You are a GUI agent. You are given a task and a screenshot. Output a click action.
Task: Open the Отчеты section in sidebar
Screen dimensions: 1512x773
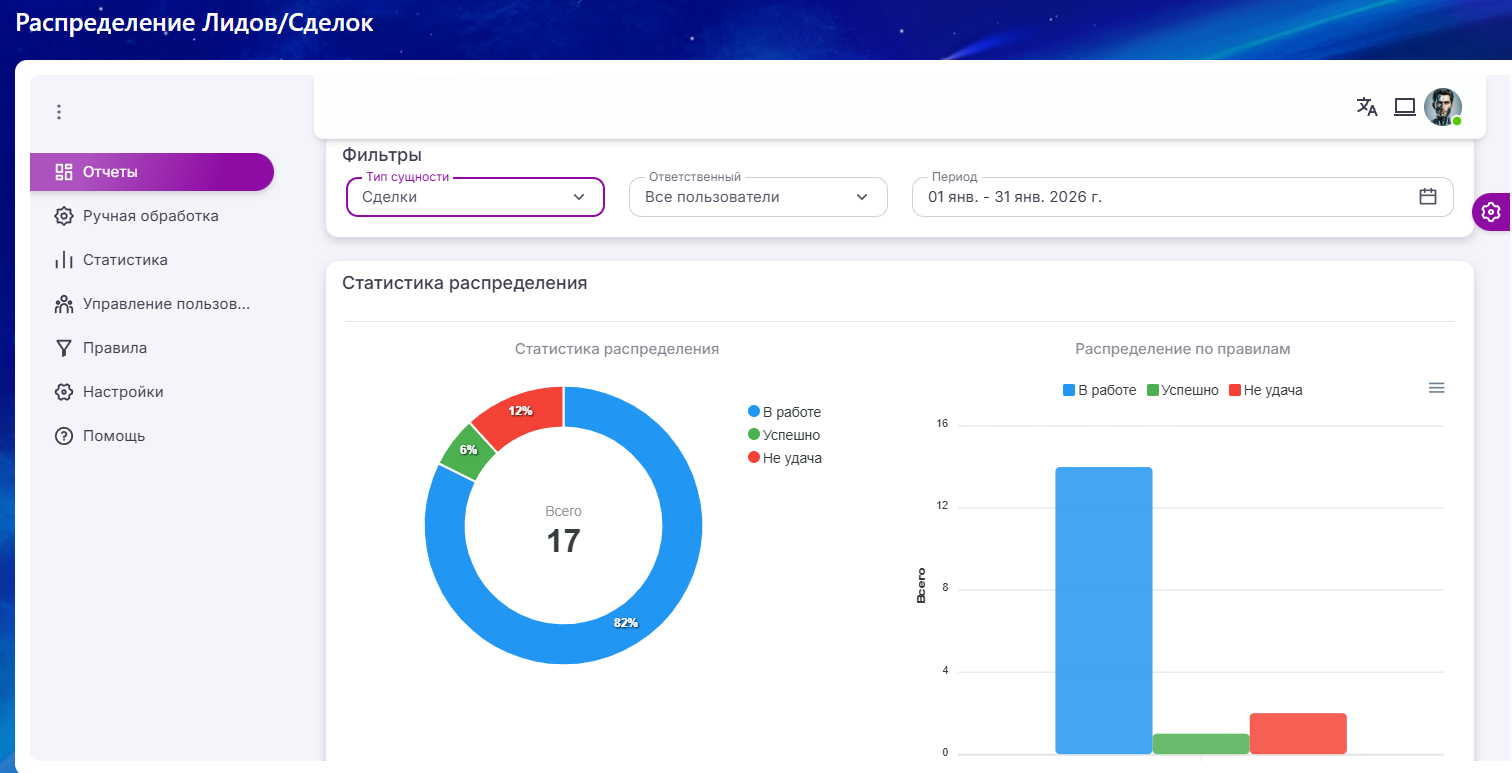pos(151,172)
